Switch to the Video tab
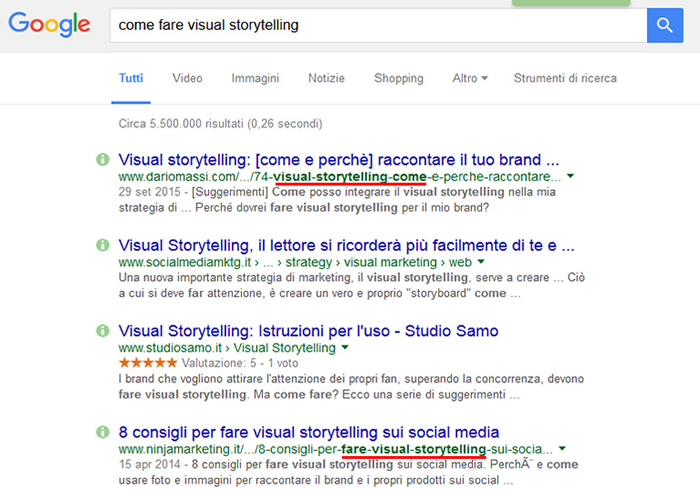 (x=188, y=78)
